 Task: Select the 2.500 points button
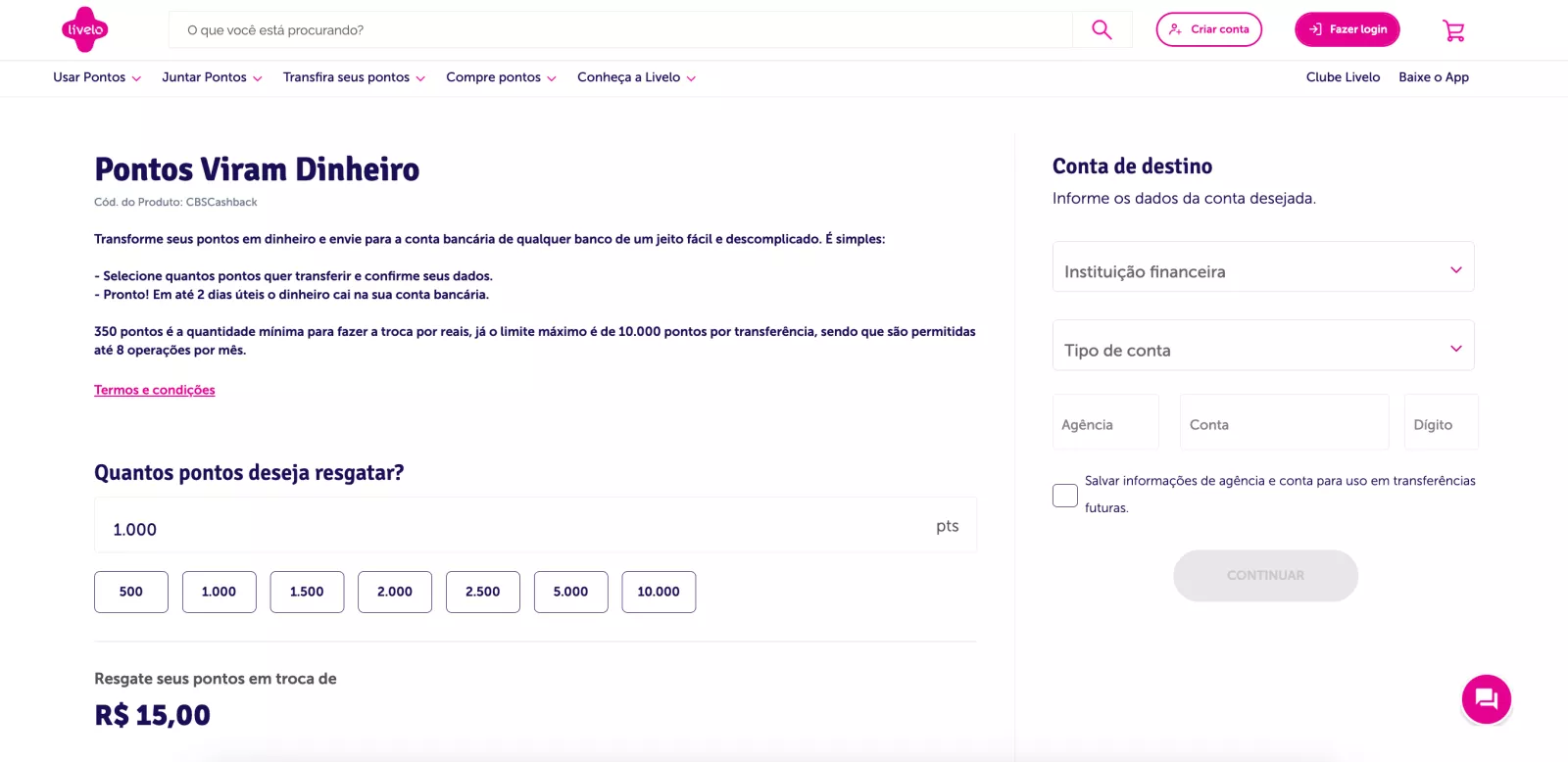tap(483, 592)
